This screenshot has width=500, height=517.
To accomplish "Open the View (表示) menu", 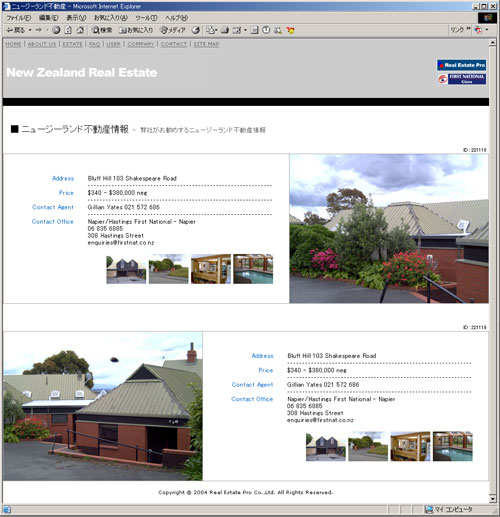I will (76, 18).
